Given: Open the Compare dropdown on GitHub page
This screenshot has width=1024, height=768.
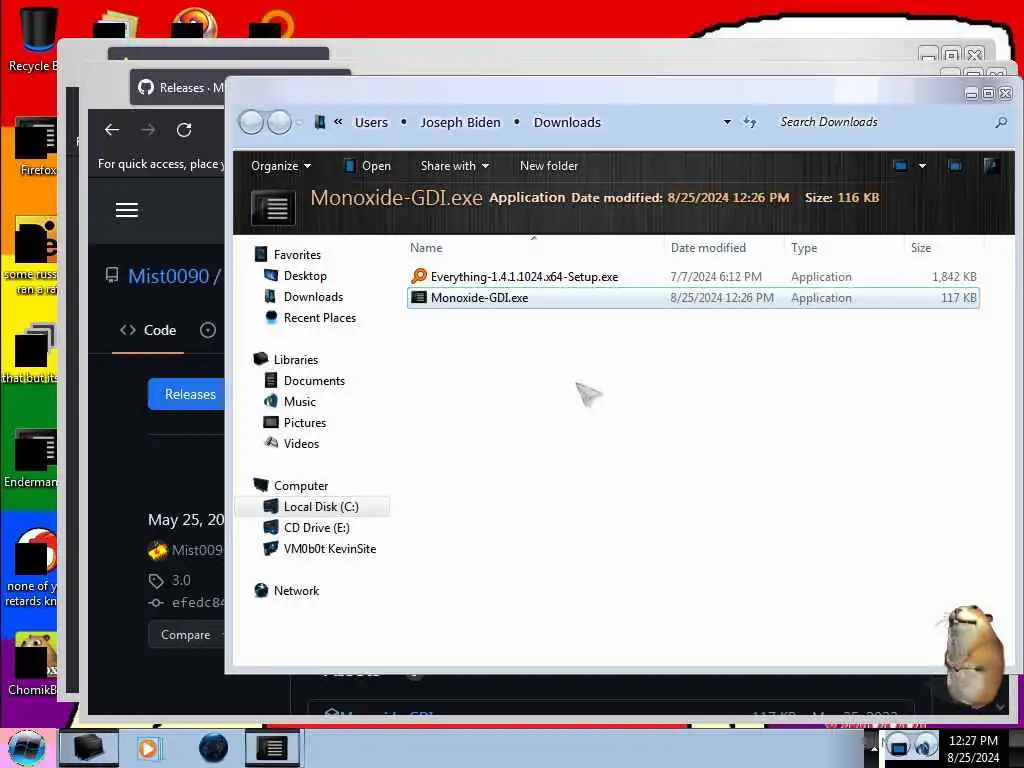Looking at the screenshot, I should coord(187,635).
